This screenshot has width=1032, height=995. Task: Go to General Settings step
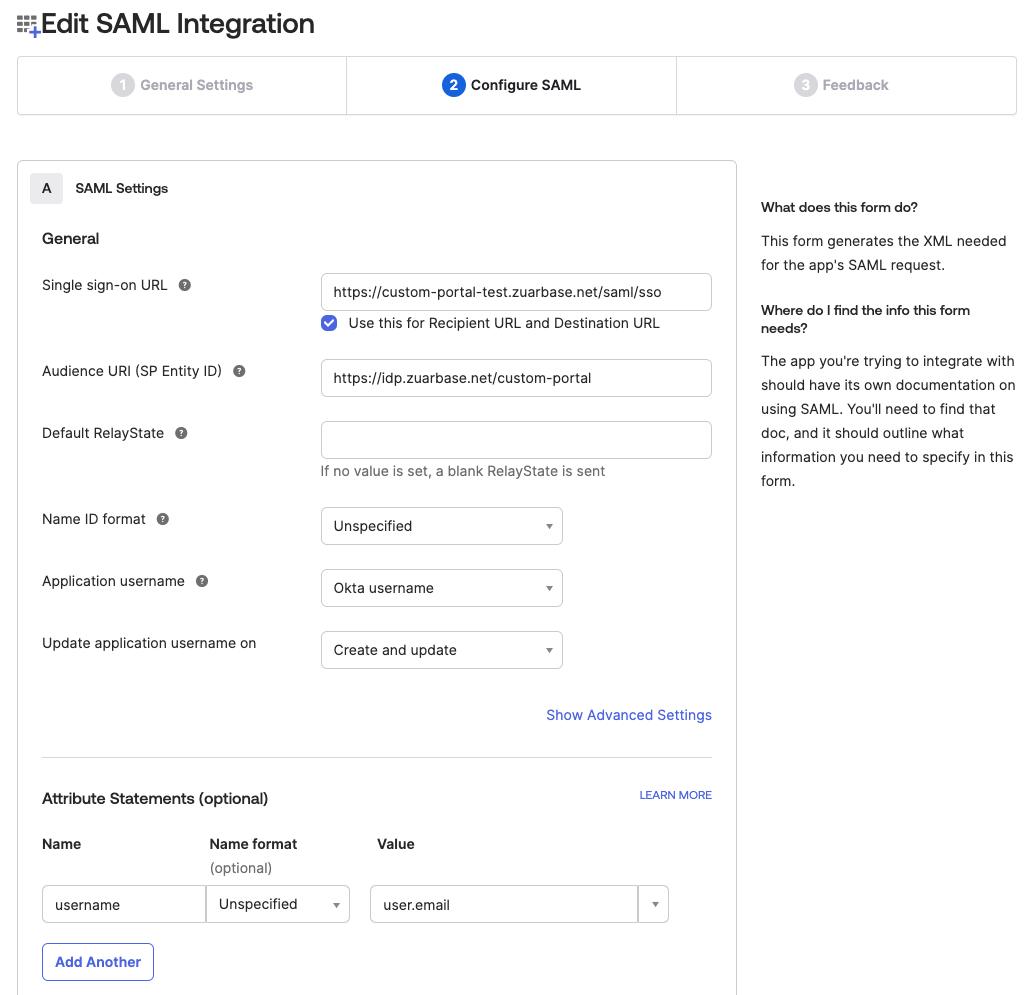tap(182, 86)
